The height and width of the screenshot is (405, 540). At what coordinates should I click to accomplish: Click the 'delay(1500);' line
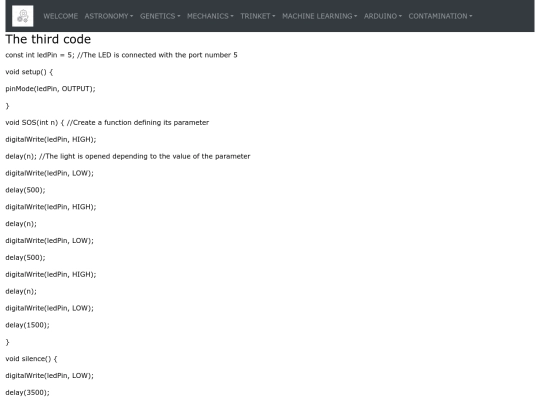[x=28, y=325]
